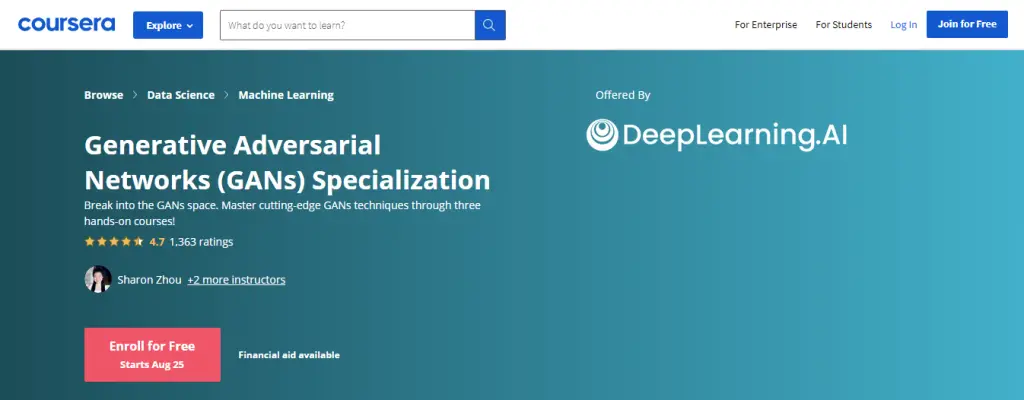Open the For Enterprise page

pos(764,25)
